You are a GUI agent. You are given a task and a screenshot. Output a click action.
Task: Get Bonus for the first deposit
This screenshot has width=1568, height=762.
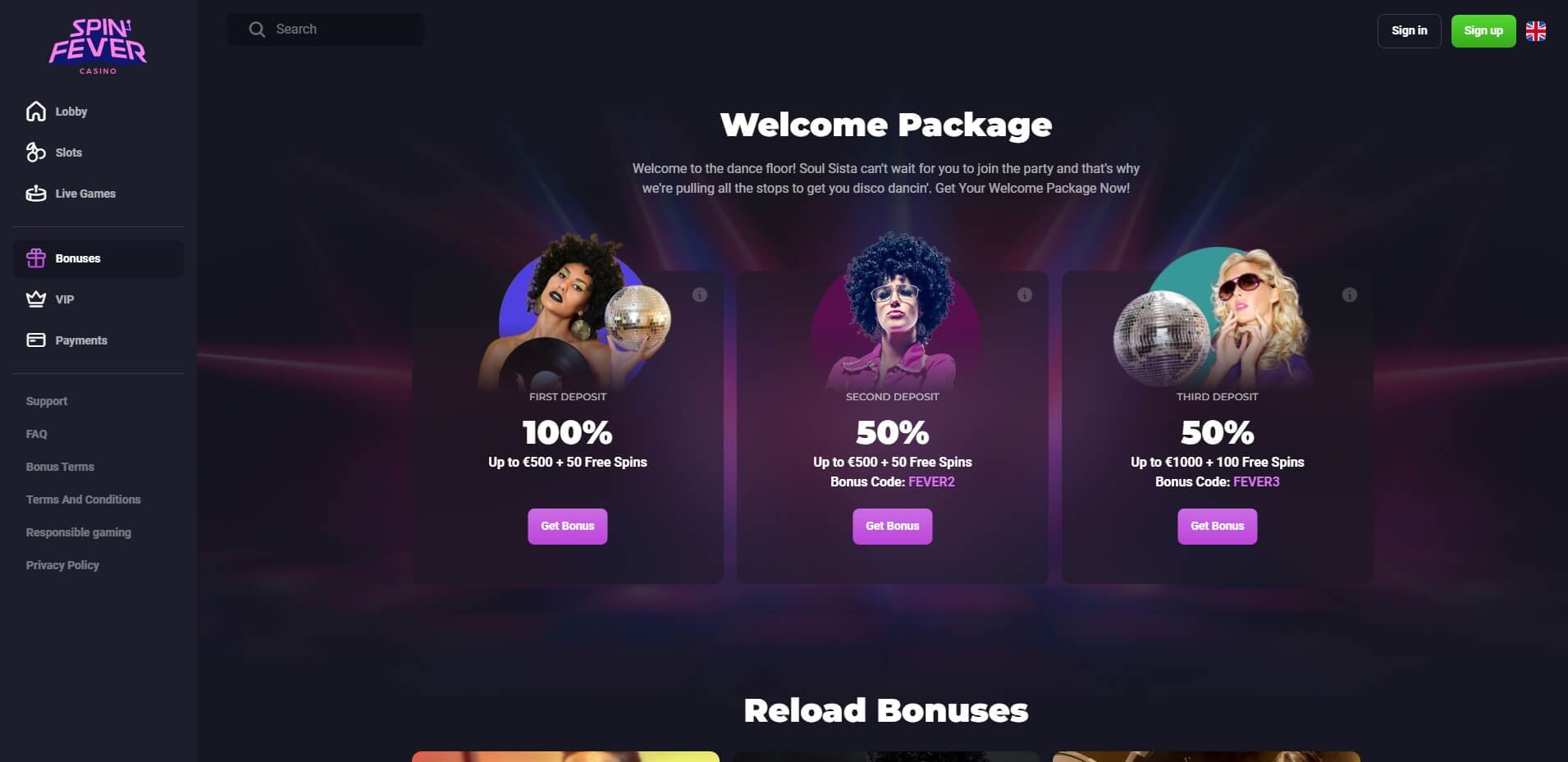point(568,527)
